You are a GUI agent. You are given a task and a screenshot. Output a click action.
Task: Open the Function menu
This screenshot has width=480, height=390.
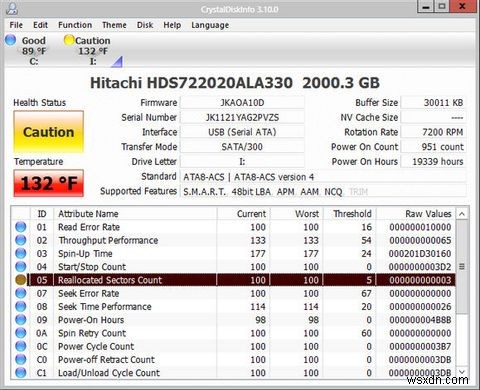pyautogui.click(x=75, y=25)
